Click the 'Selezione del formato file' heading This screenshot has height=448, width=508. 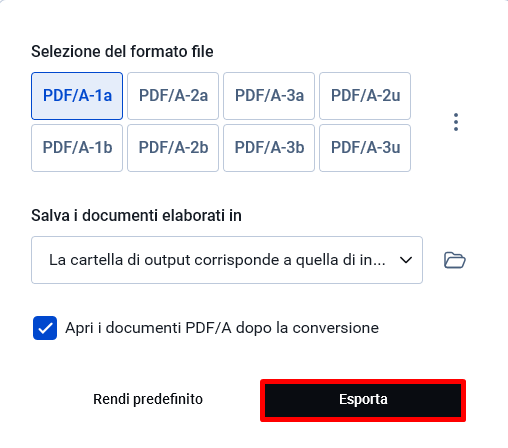point(122,52)
